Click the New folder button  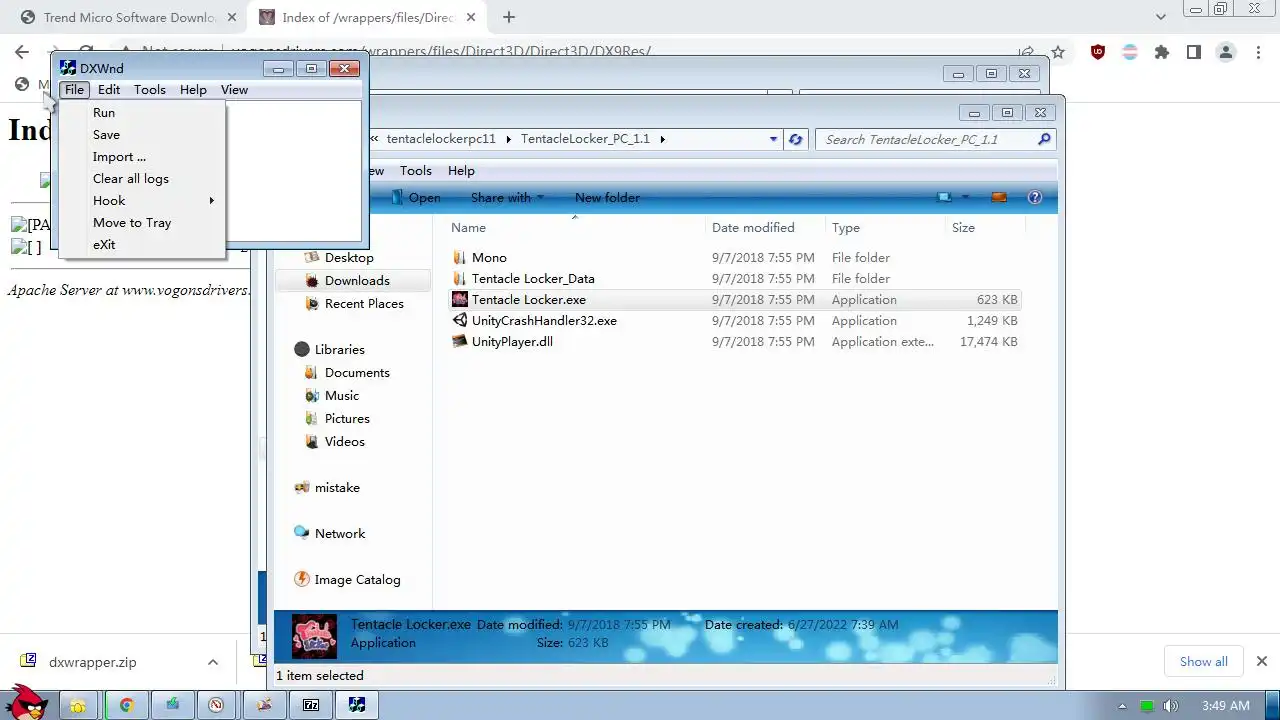click(607, 198)
